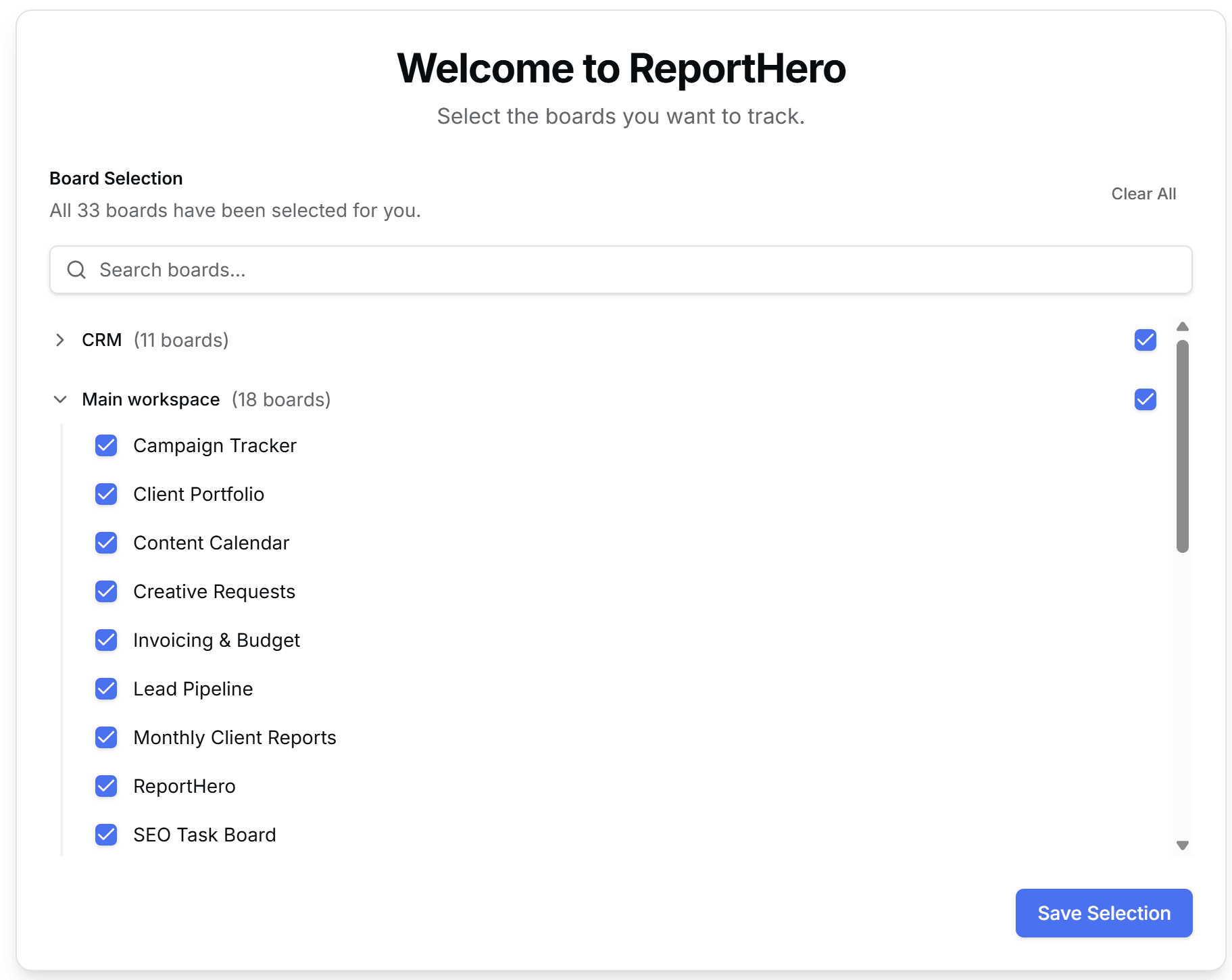The image size is (1232, 980).
Task: Click the vertical scrollbar thumb
Action: click(x=1182, y=446)
